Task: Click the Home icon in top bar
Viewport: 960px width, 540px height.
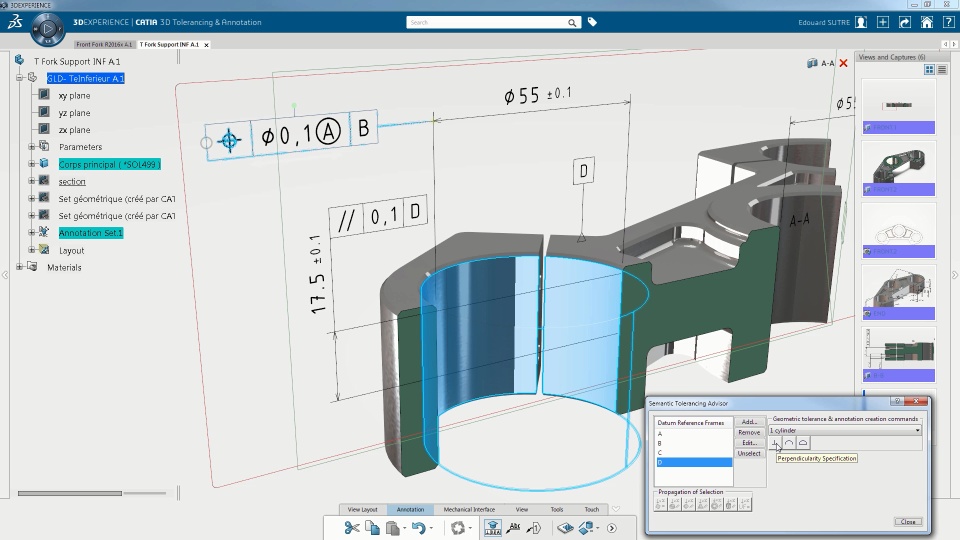Action: [927, 22]
